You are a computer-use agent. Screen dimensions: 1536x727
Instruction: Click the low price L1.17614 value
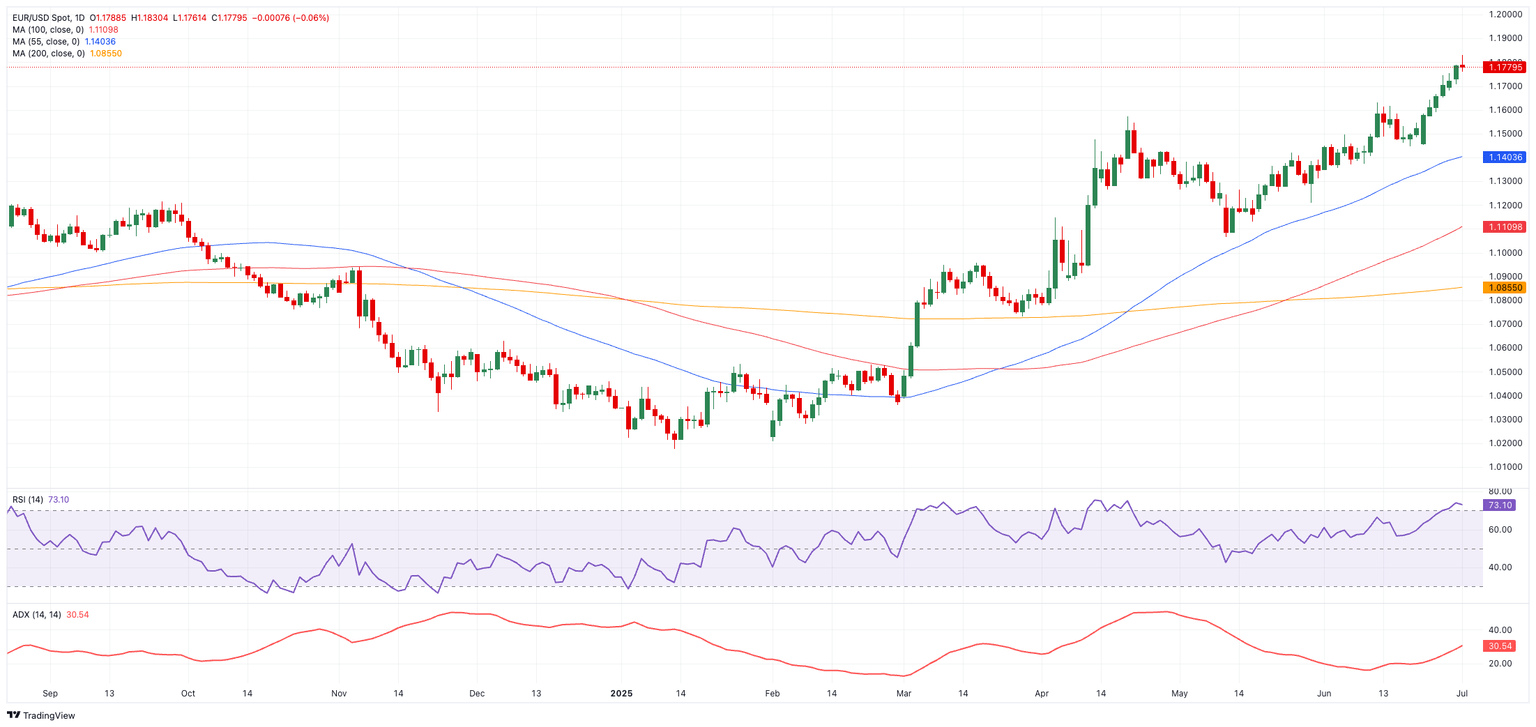(x=191, y=18)
